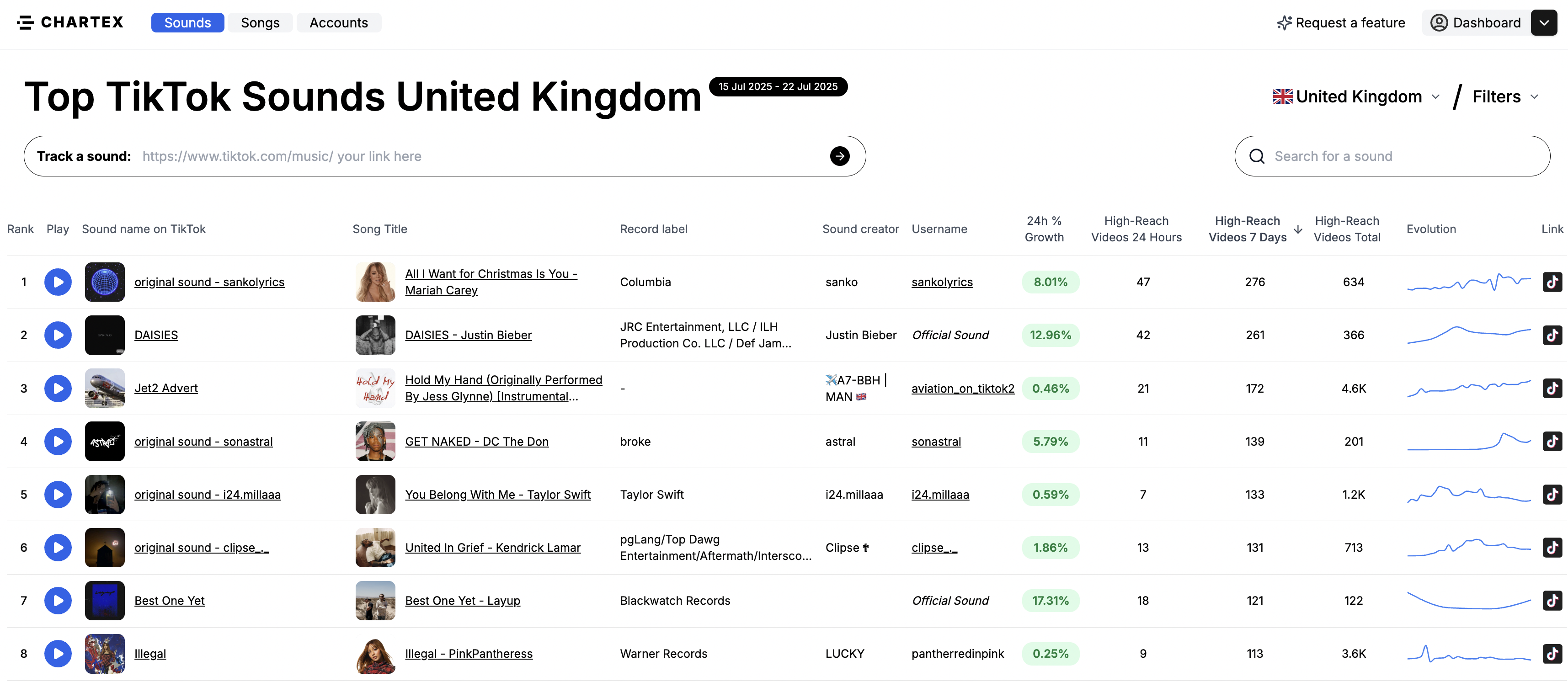Click the Request a feature sparkle icon
The height and width of the screenshot is (682, 1568).
[x=1285, y=22]
